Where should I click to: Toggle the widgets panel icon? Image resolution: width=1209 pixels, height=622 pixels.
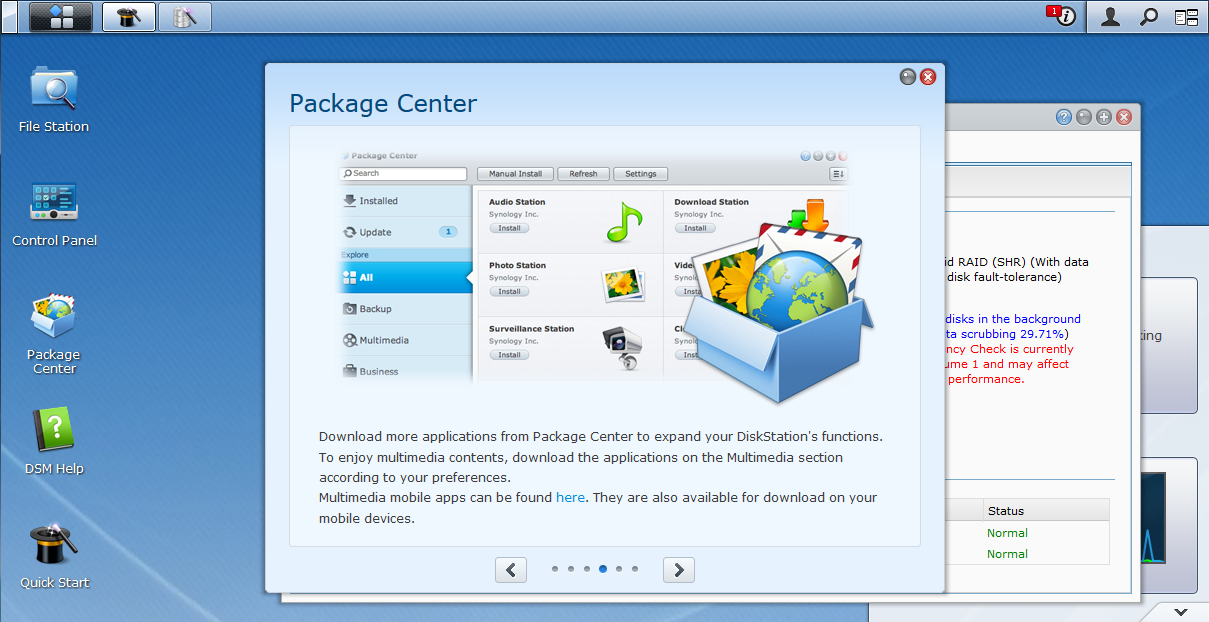pyautogui.click(x=1187, y=16)
